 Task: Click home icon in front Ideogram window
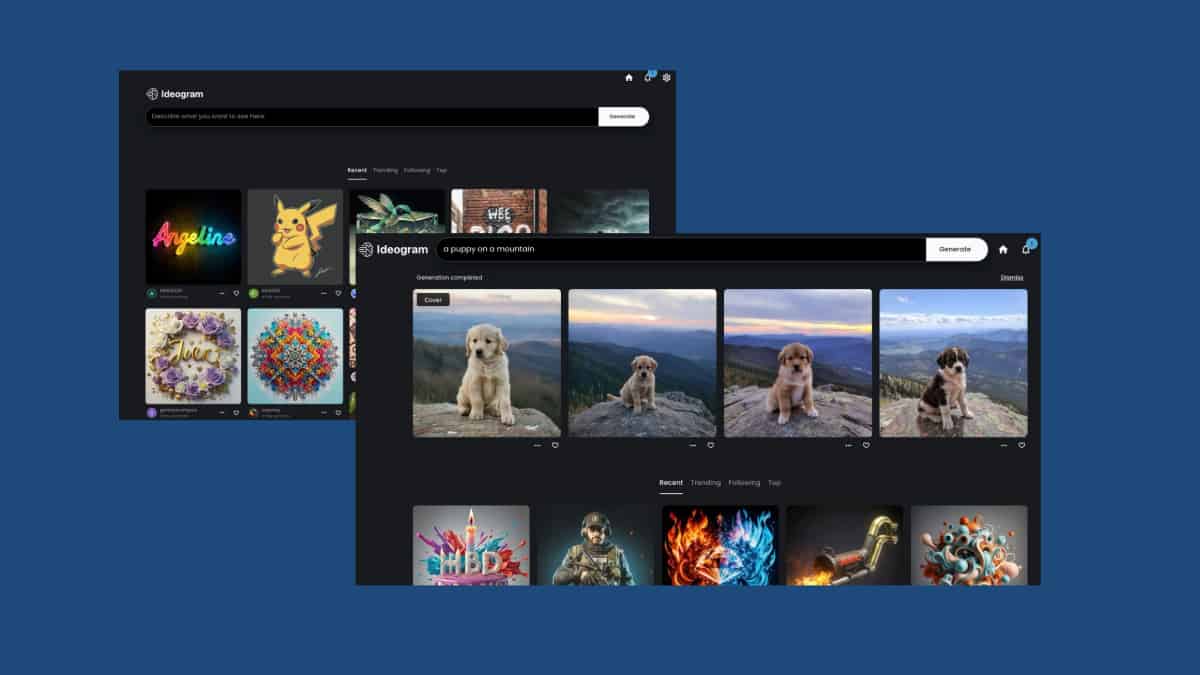coord(1003,249)
